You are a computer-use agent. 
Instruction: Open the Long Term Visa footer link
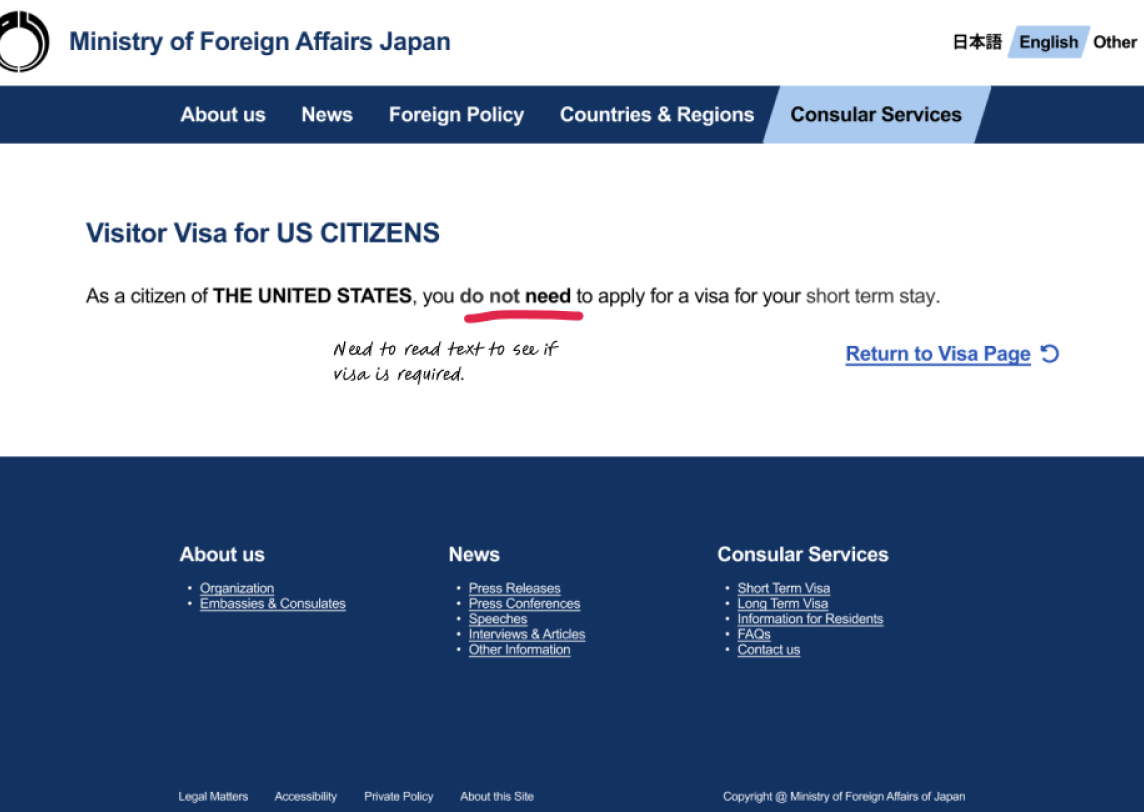783,603
